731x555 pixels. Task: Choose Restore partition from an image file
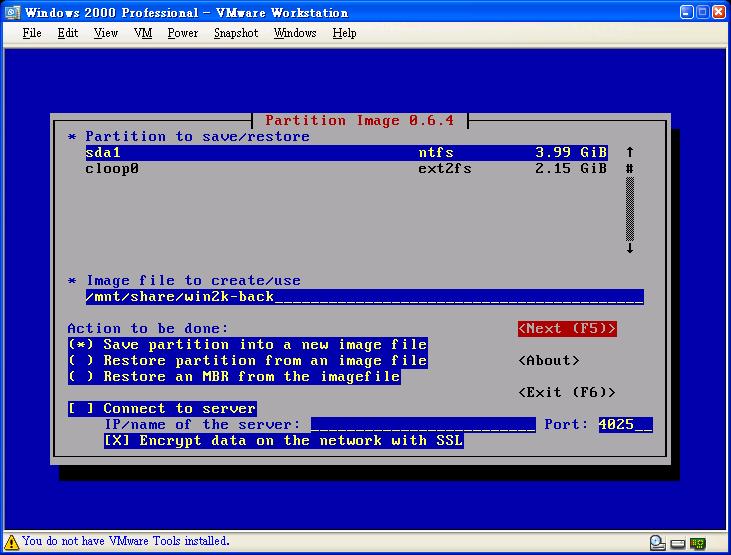[x=248, y=361]
